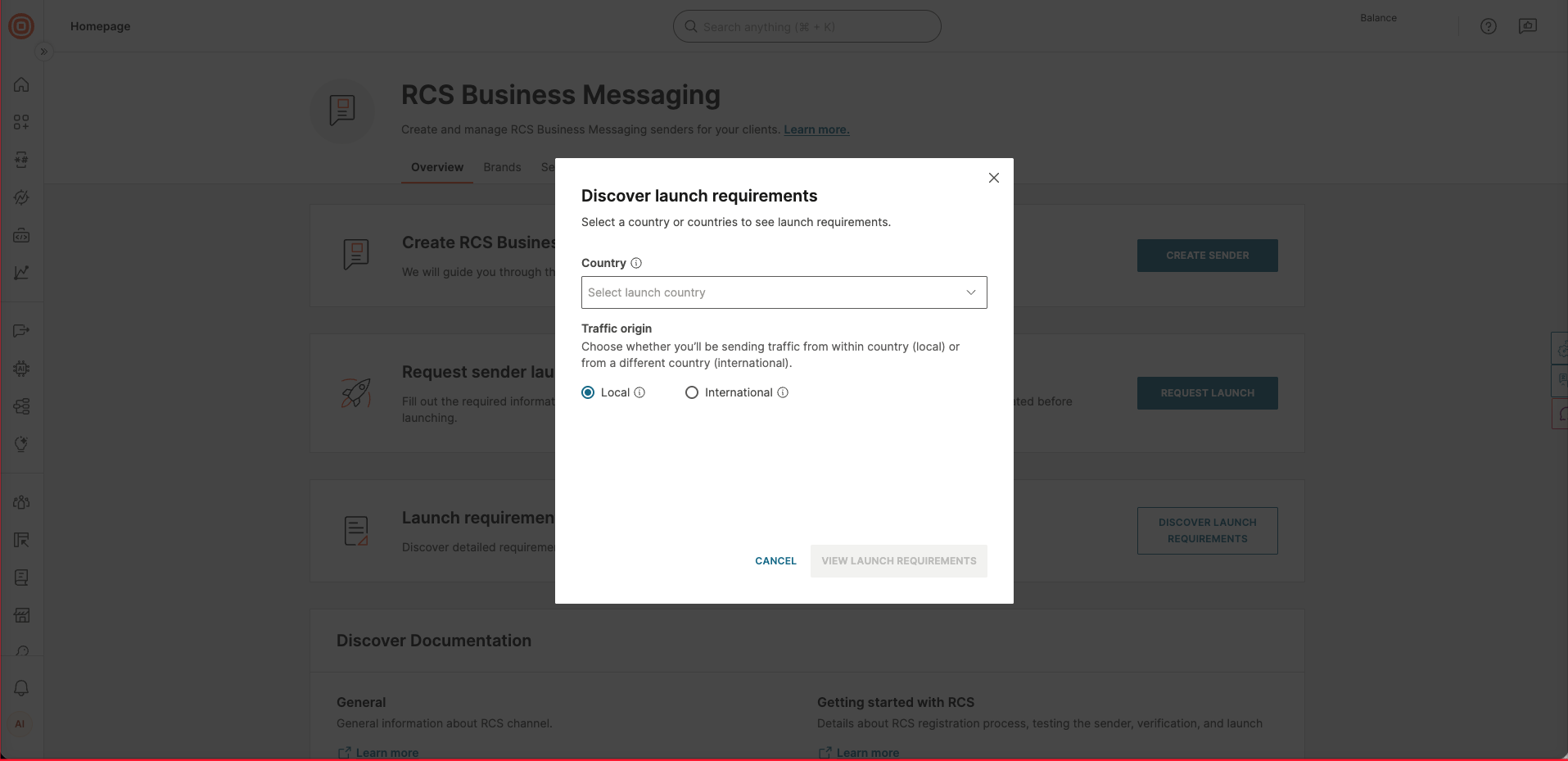This screenshot has height=761, width=1568.
Task: Click inside the Search anything field
Action: [x=807, y=25]
